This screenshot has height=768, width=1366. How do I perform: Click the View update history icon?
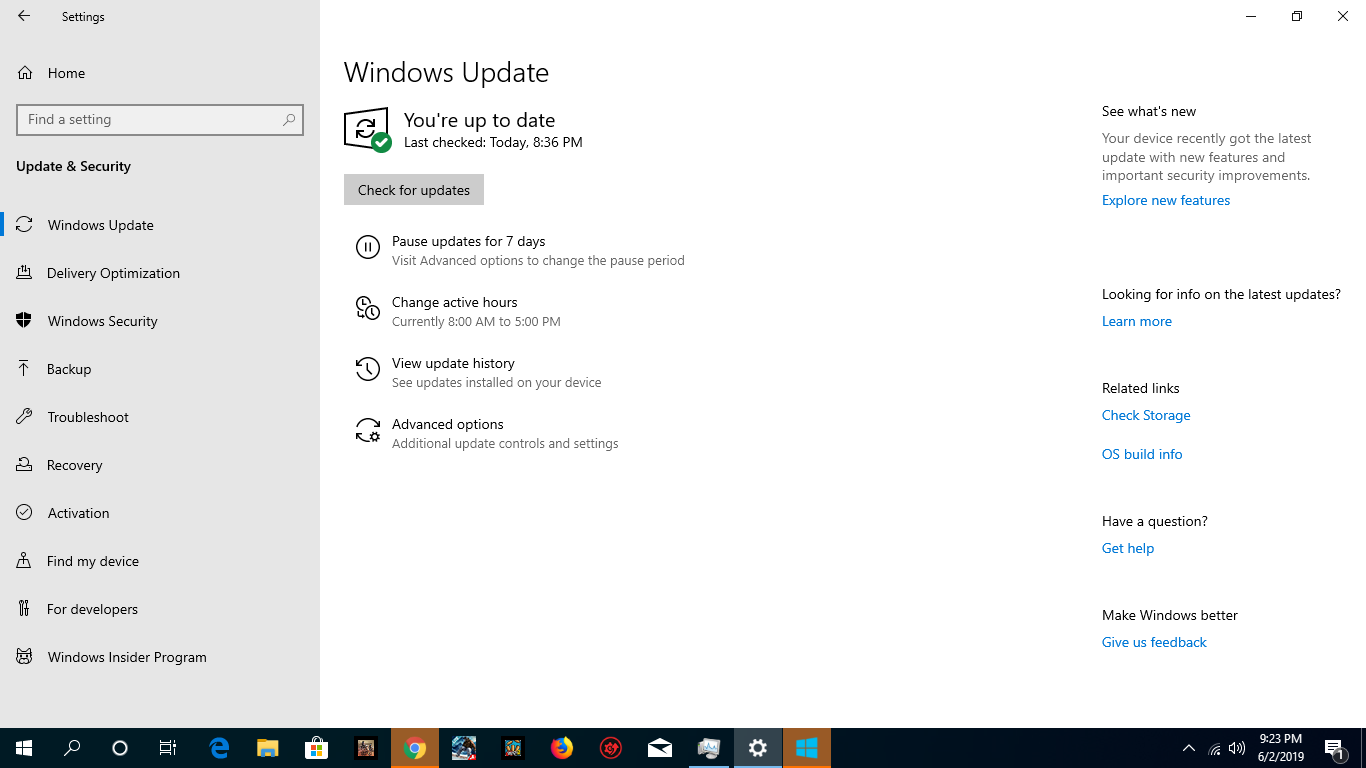[368, 369]
